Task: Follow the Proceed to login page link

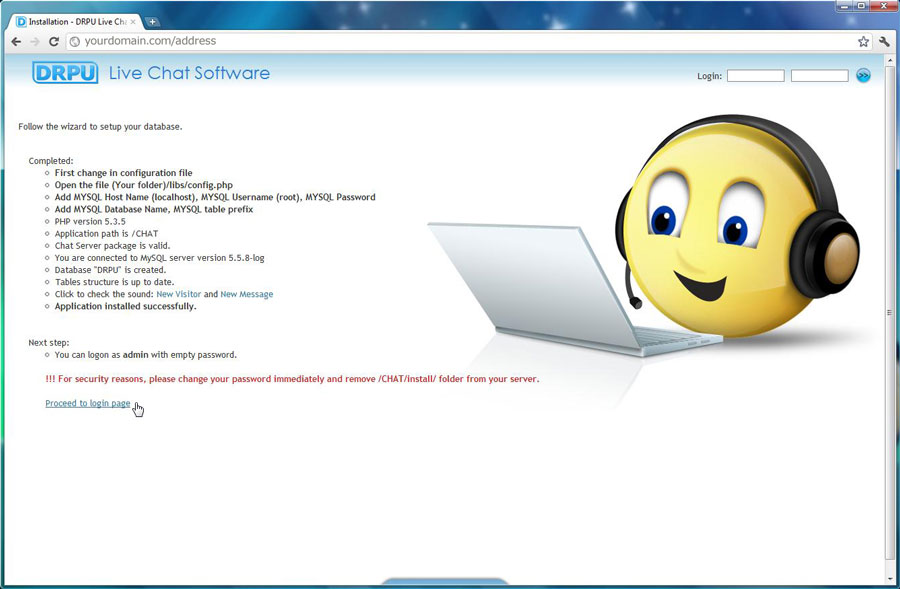Action: tap(88, 403)
